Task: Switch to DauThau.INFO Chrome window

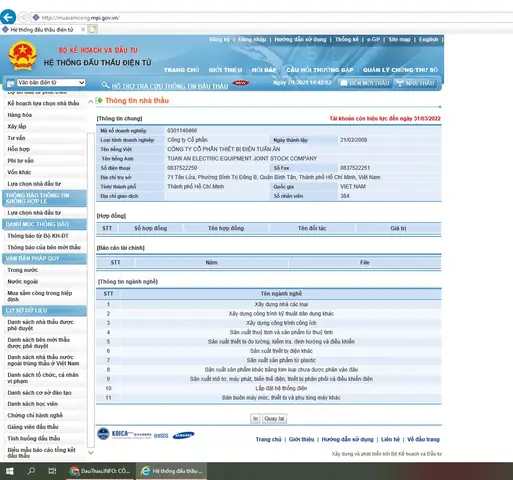Action: 100,471
